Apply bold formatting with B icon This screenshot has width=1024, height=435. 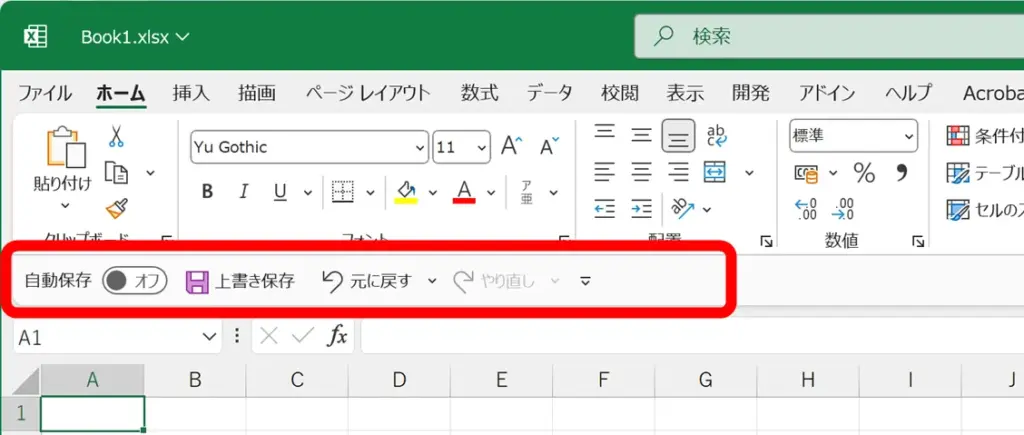pos(208,191)
